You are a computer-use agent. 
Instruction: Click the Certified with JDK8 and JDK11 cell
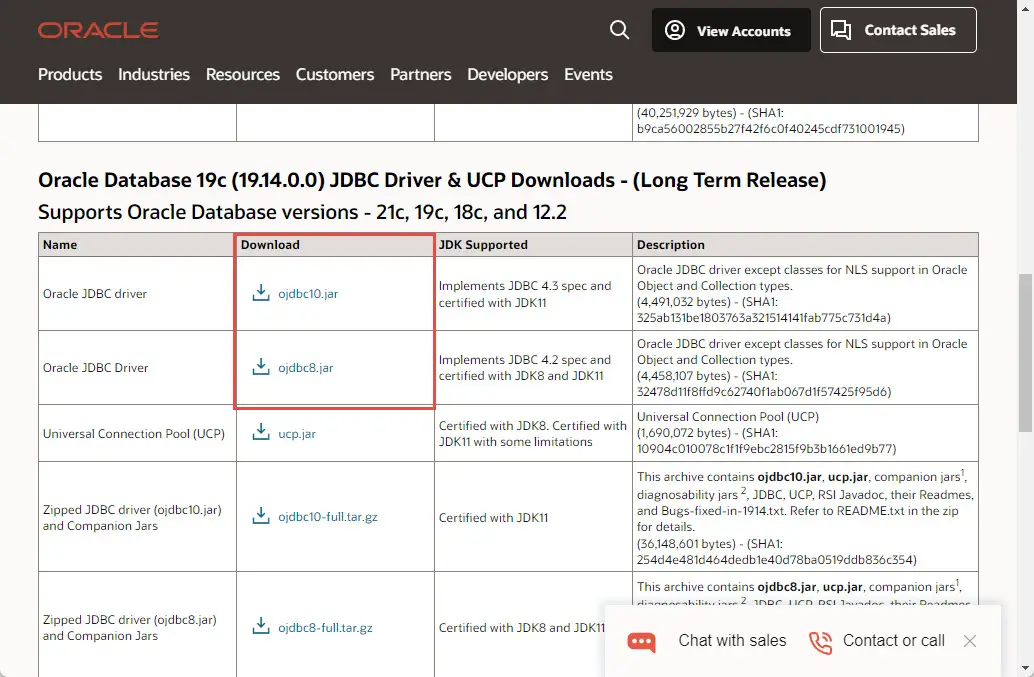[x=522, y=628]
